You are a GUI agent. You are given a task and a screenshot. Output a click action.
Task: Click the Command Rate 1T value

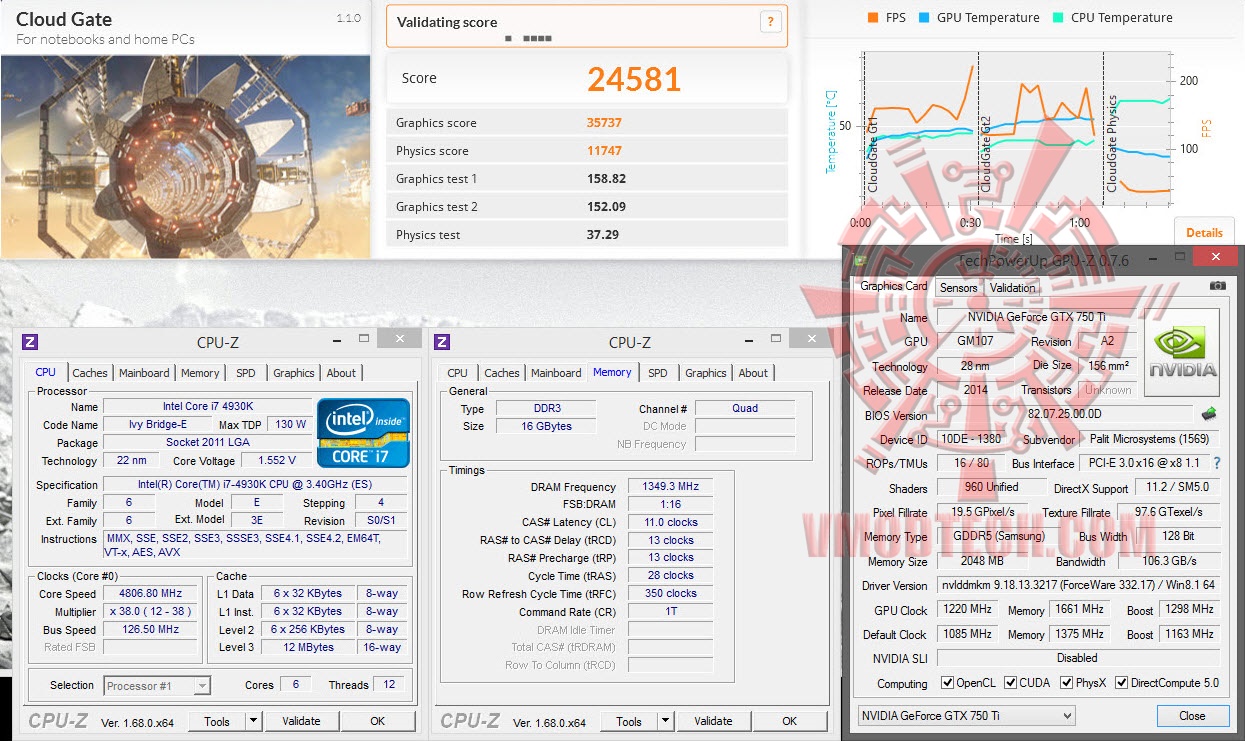tap(670, 612)
